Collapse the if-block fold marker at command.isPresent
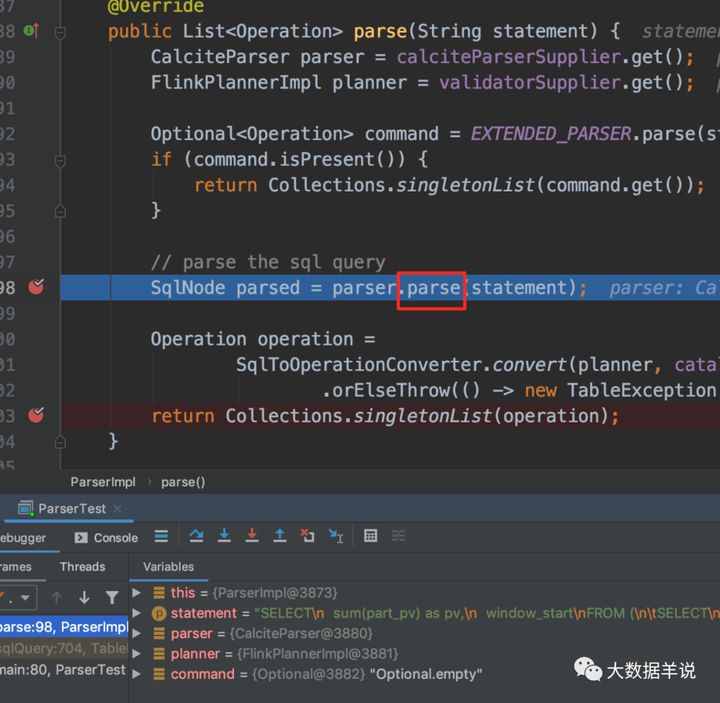 pos(60,161)
